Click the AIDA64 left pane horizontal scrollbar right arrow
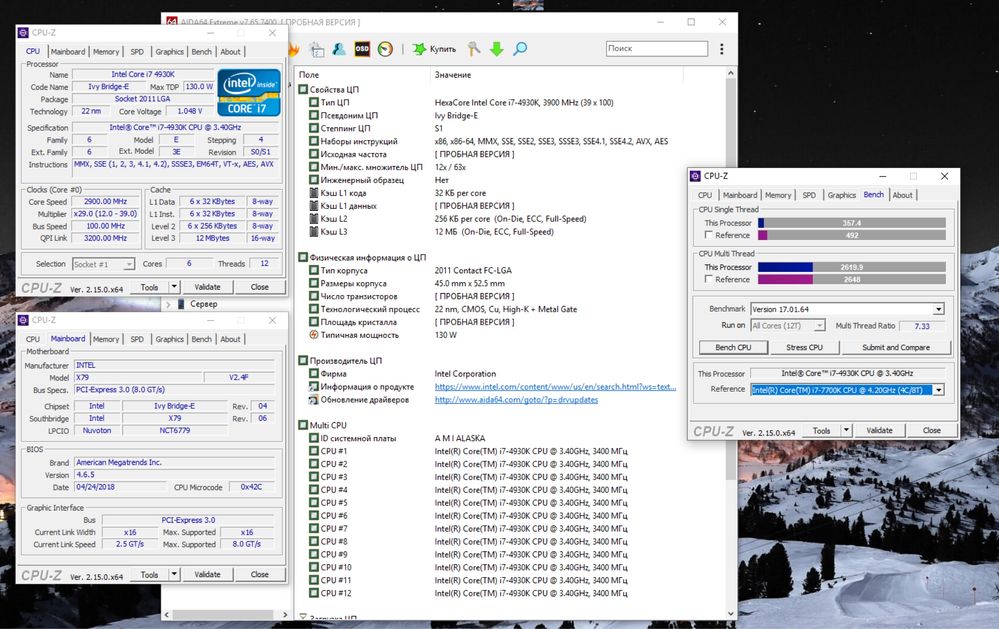Screen dimensions: 999x629 click(285, 615)
